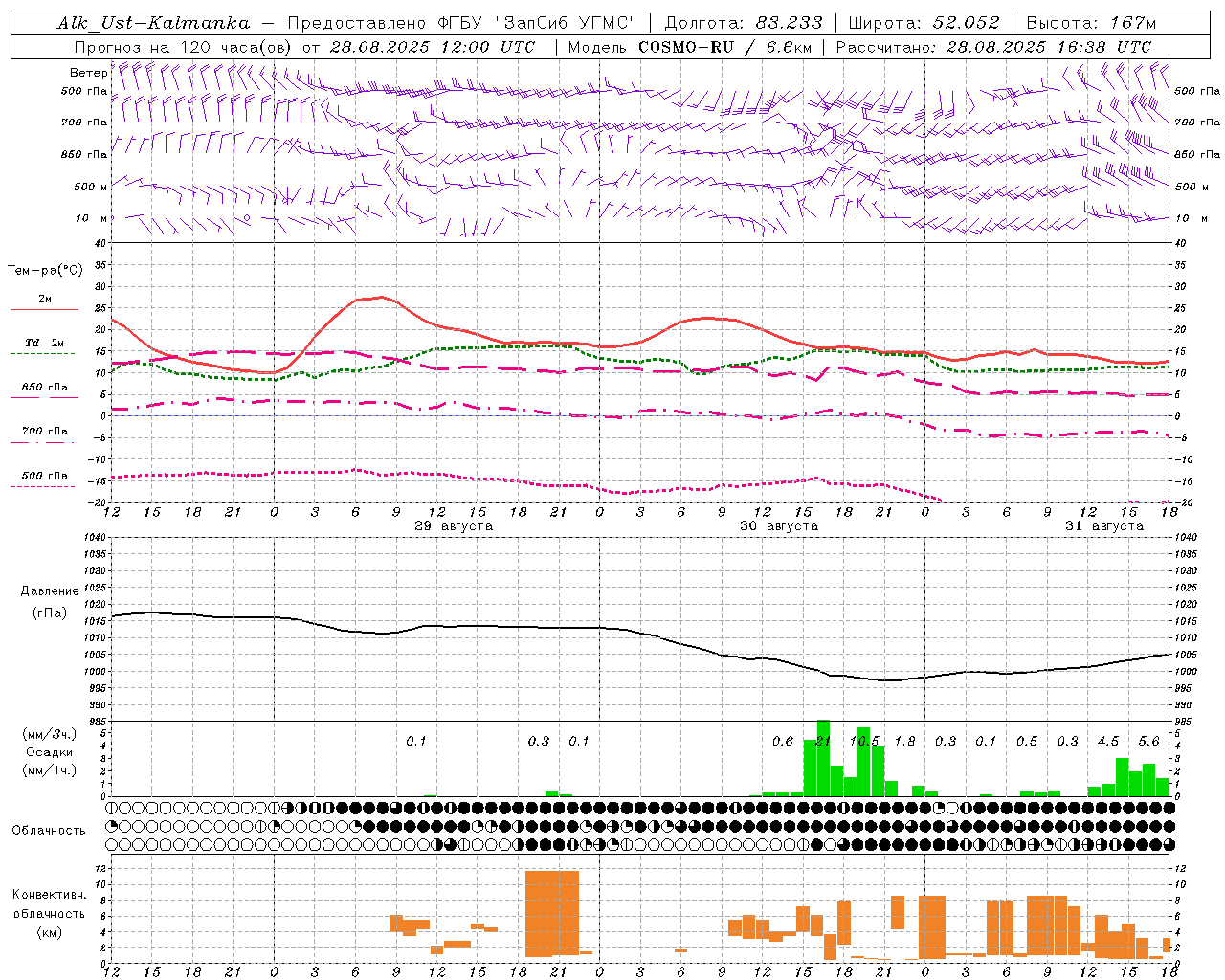The width and height of the screenshot is (1225, 980).
Task: Click the Ветер label of wind panel
Action: coord(88,73)
